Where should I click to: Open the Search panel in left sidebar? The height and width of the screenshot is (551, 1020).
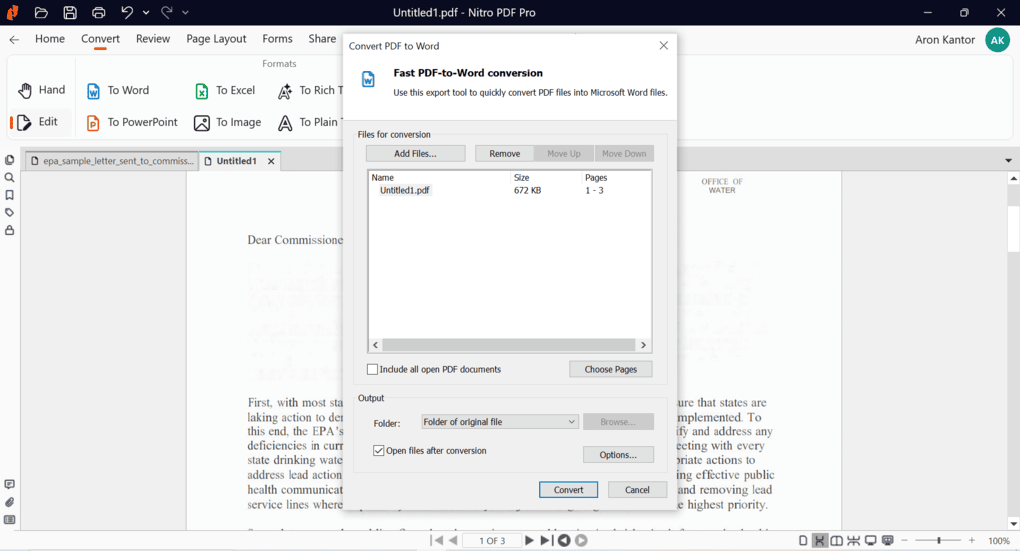pyautogui.click(x=10, y=178)
